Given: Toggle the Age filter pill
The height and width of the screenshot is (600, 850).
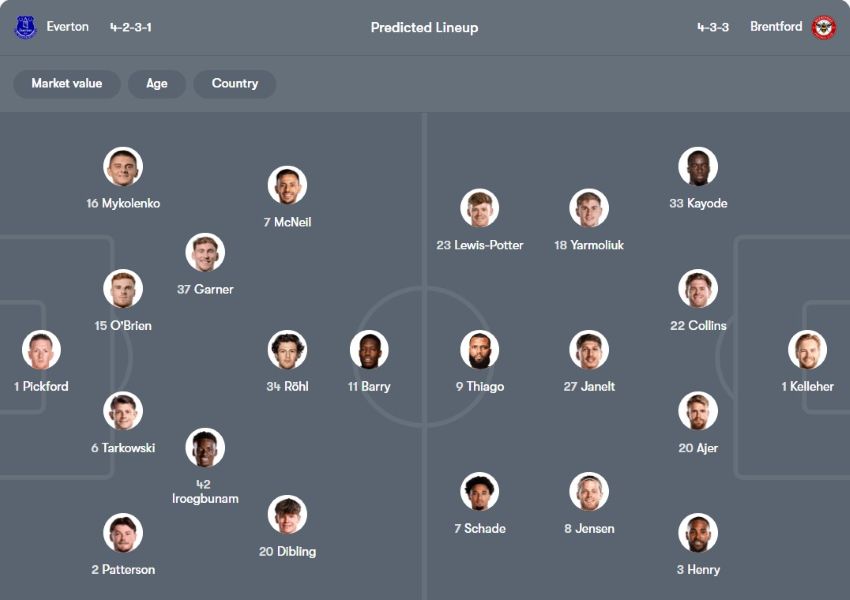Looking at the screenshot, I should [x=157, y=84].
